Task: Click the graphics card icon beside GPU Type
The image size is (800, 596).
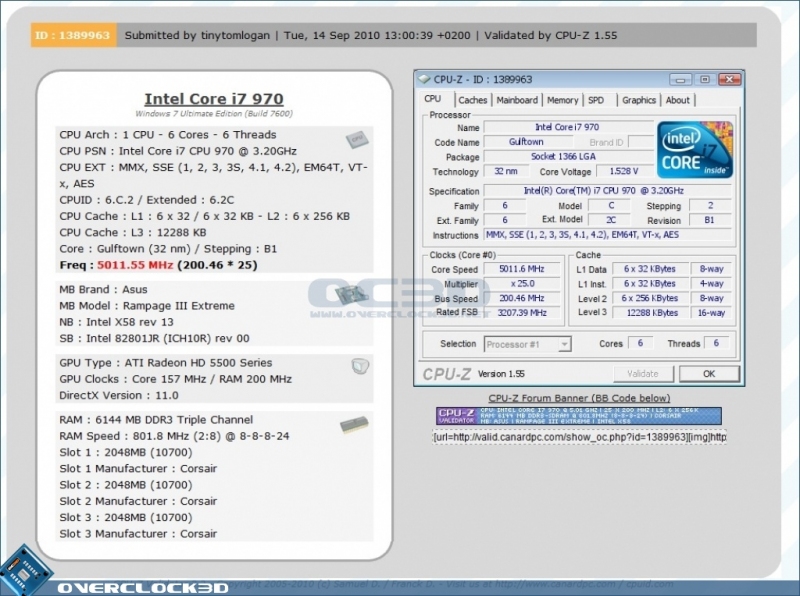Action: [359, 367]
